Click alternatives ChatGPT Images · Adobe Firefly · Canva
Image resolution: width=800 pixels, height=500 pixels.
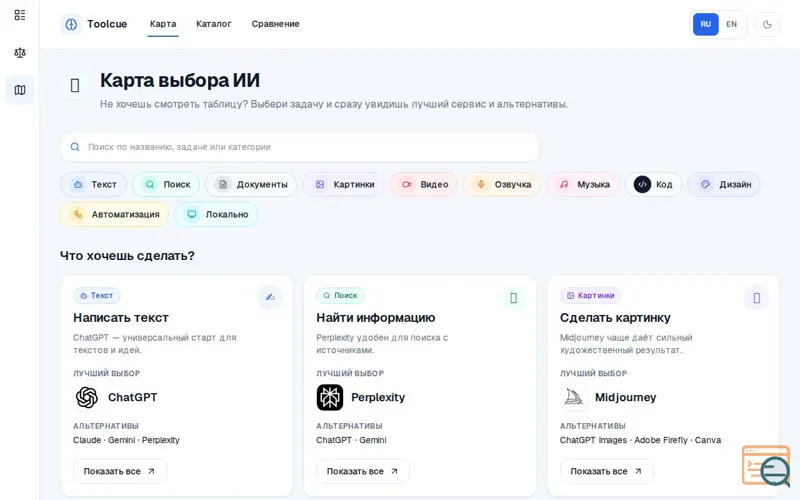pos(640,440)
